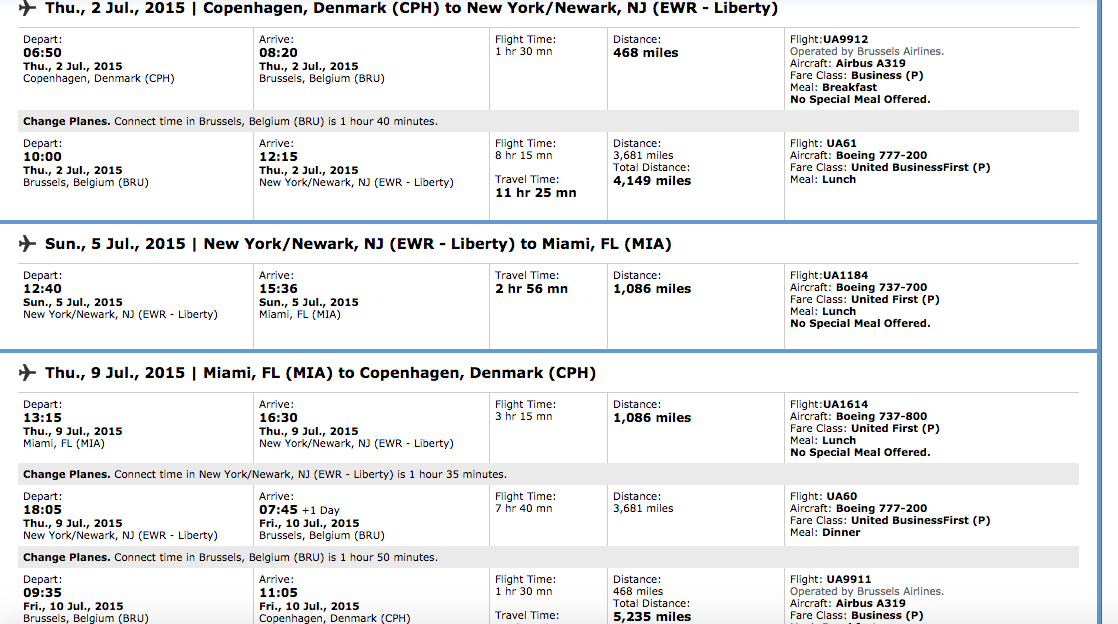Select the Thu., 9 Jul., 2015 Miami to Copenhagen heading
This screenshot has height=624, width=1118.
pos(320,373)
